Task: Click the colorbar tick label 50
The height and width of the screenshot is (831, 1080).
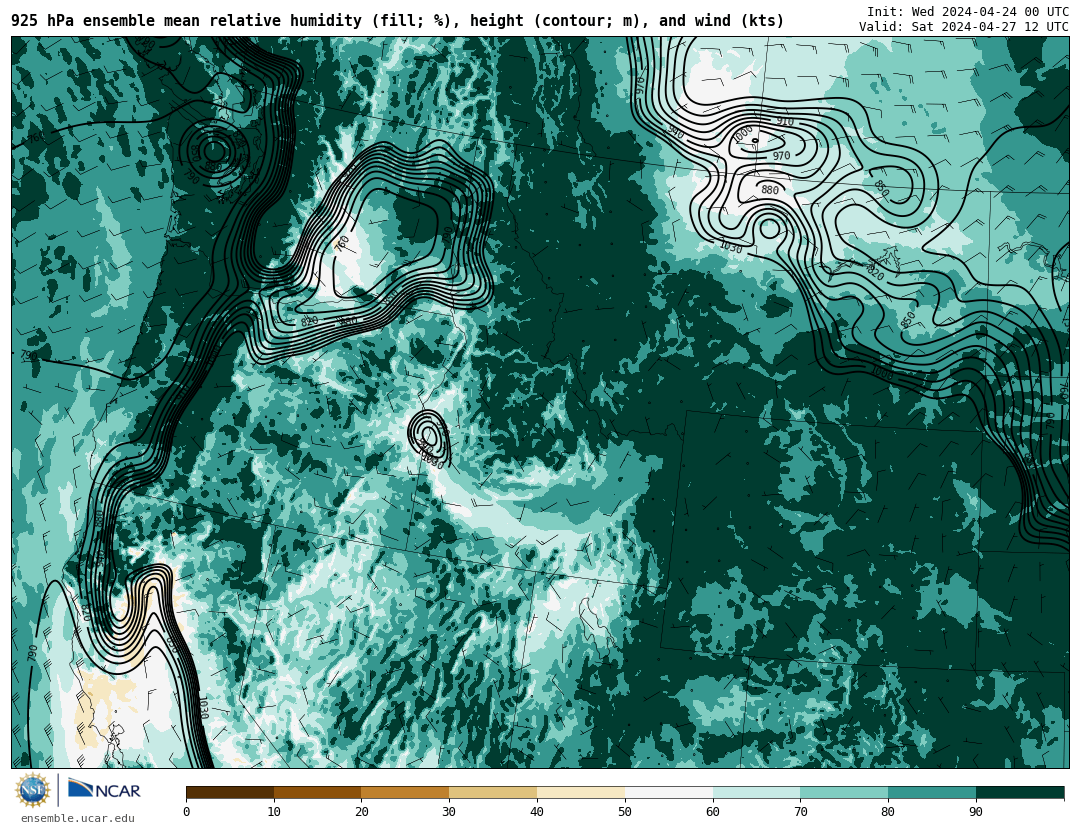Action: (625, 812)
